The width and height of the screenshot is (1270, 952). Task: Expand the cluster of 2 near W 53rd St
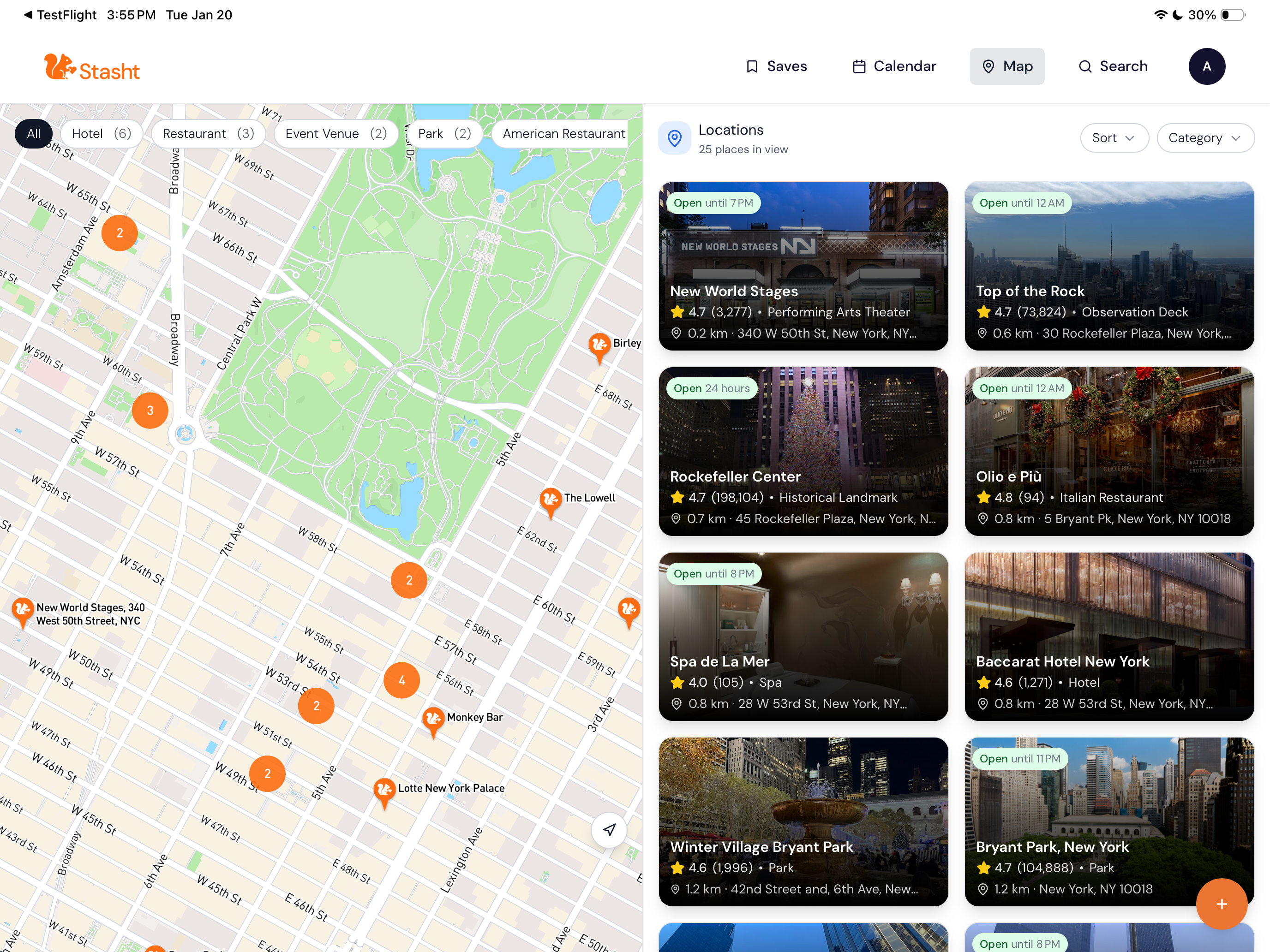coord(316,706)
